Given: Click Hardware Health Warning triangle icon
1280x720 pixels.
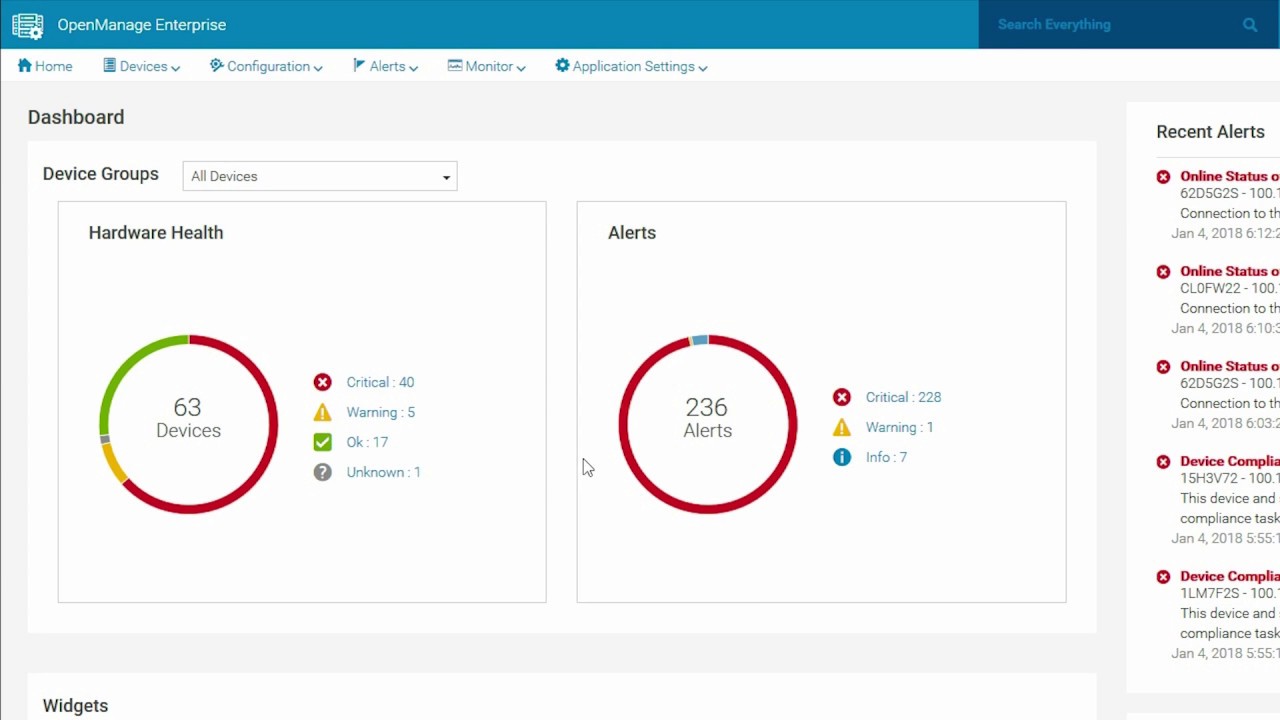Looking at the screenshot, I should click(322, 412).
